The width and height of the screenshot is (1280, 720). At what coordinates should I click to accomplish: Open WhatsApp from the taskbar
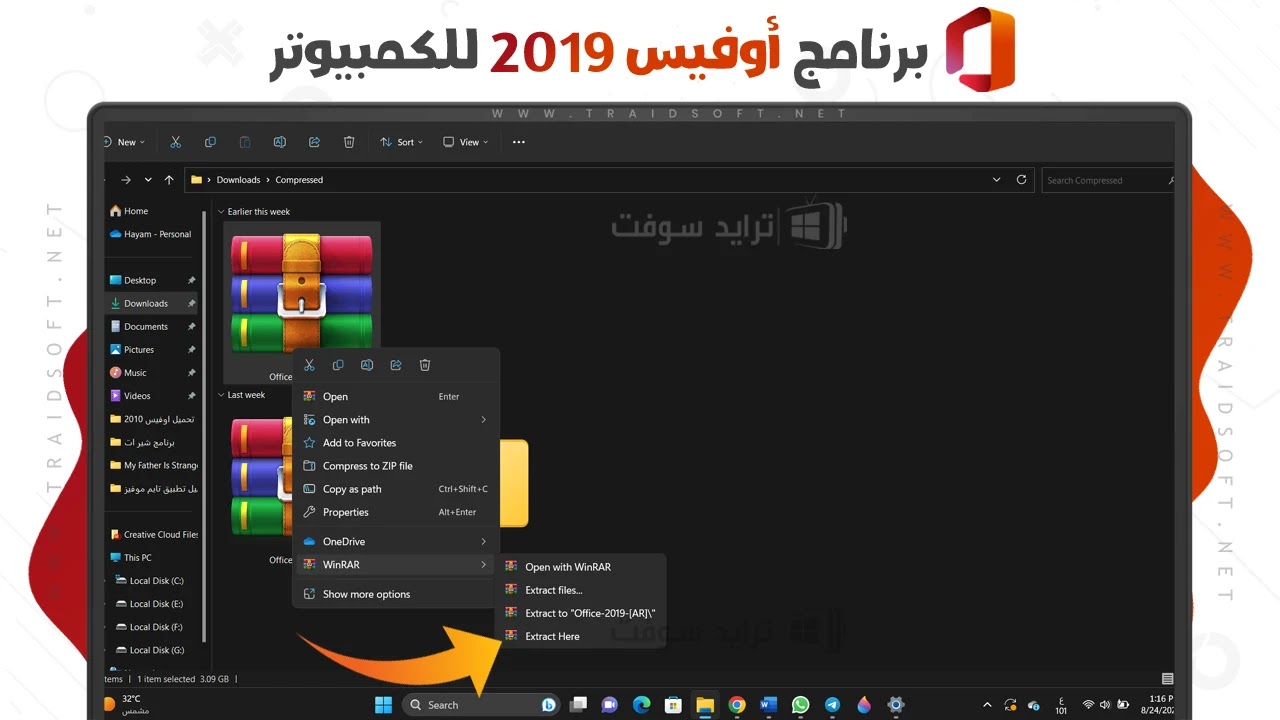point(800,705)
